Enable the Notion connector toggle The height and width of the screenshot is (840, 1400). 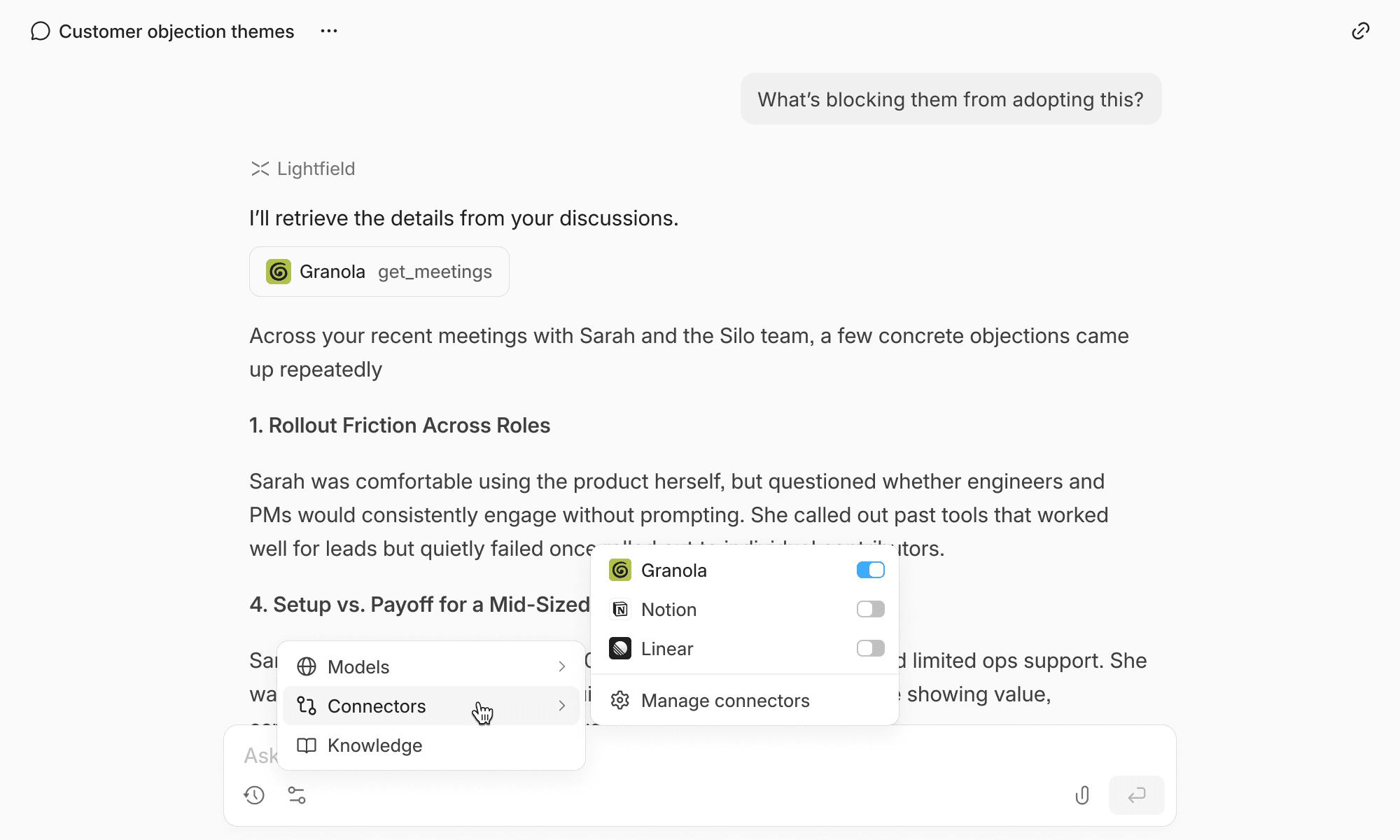point(870,610)
